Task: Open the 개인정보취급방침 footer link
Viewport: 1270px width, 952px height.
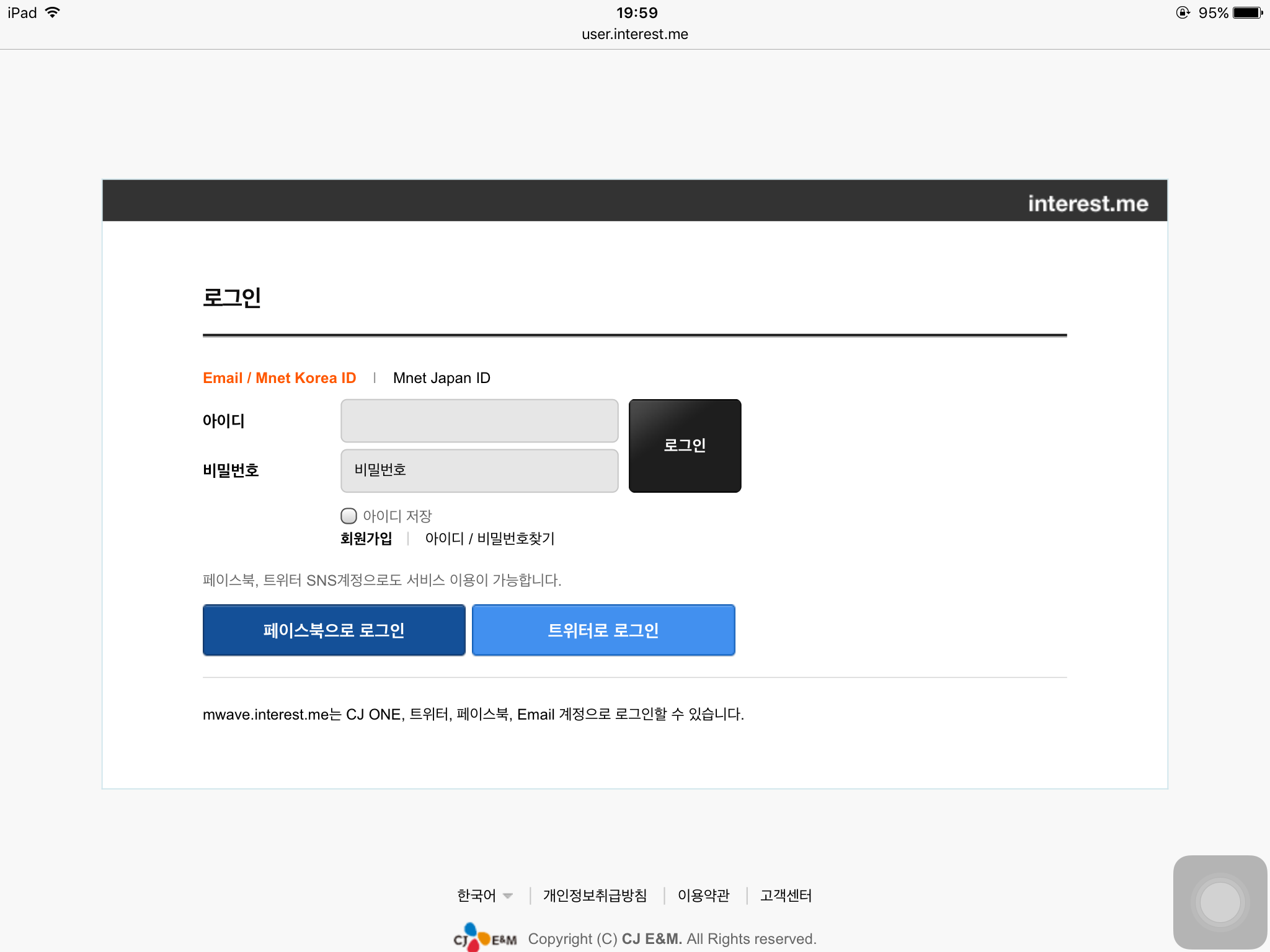Action: coord(595,896)
